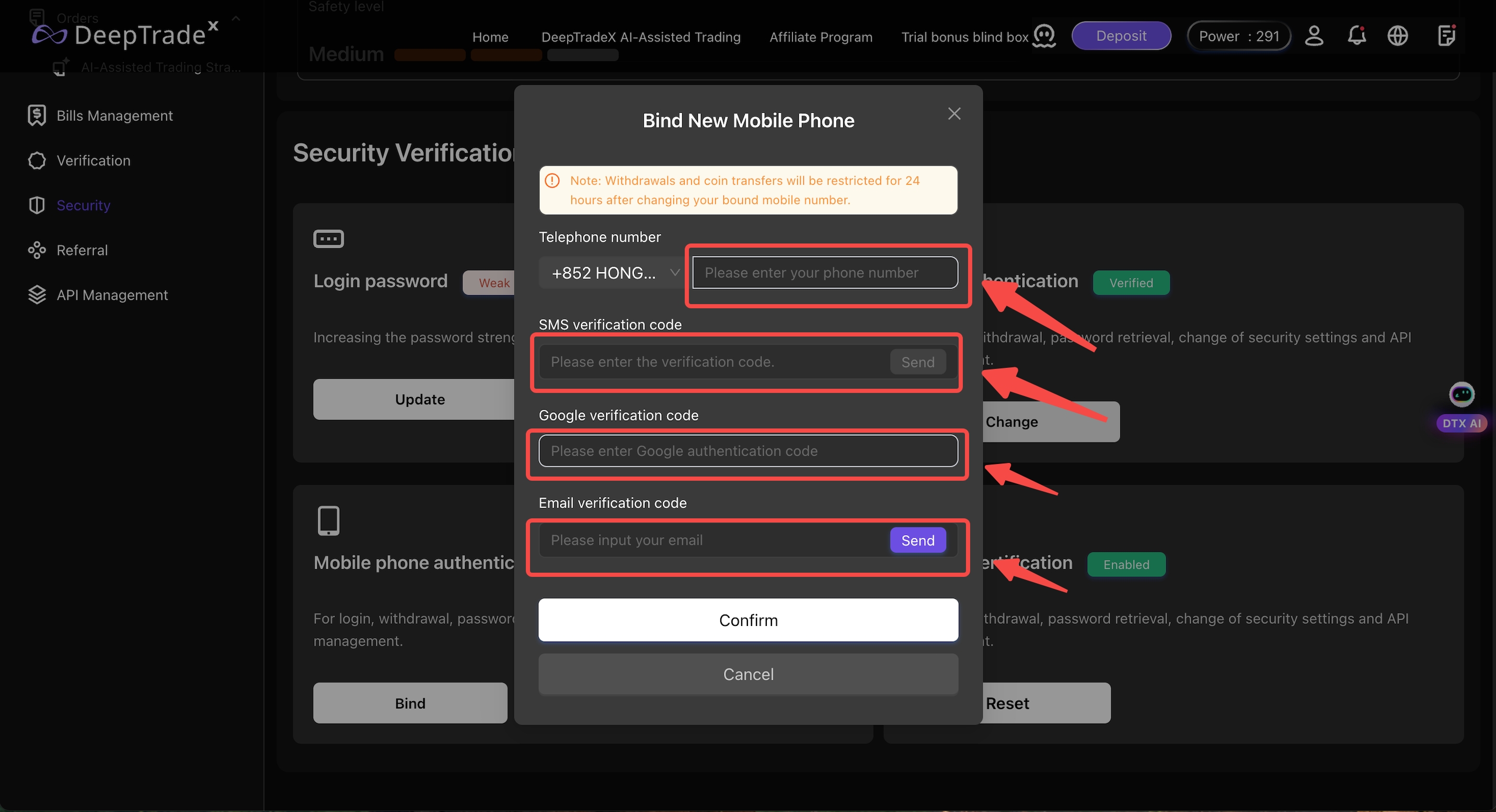Screen dimensions: 1496x812
Task: Focus the Google authentication code field
Action: click(748, 451)
